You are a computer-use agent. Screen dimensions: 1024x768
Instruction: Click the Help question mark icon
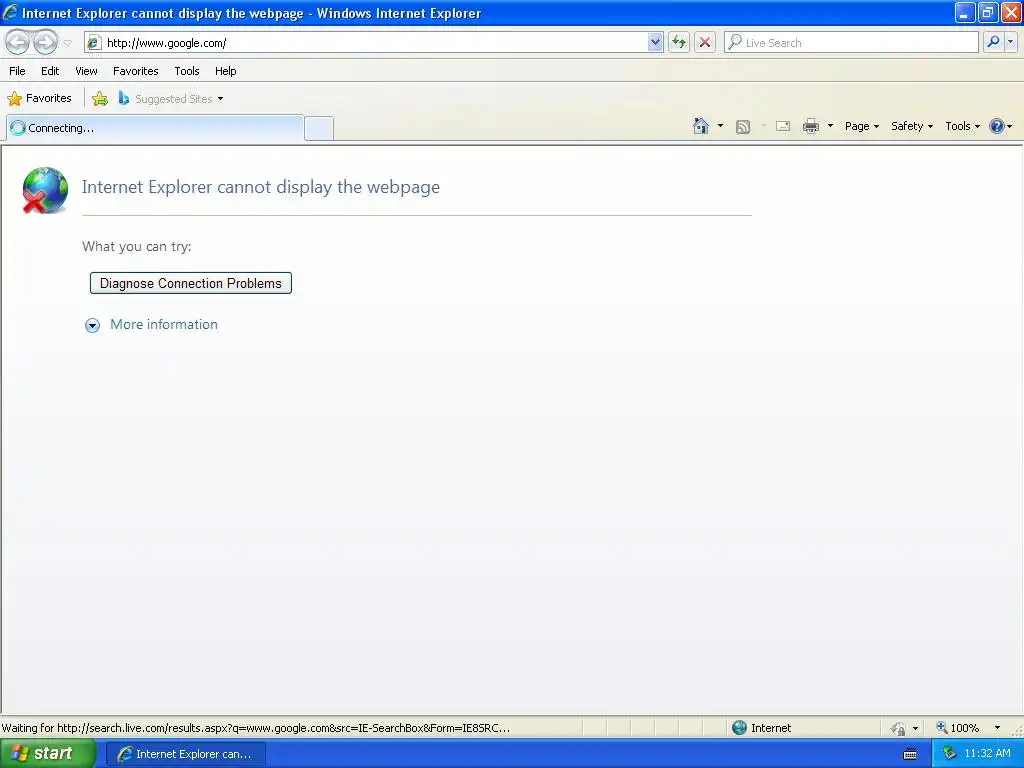[997, 126]
